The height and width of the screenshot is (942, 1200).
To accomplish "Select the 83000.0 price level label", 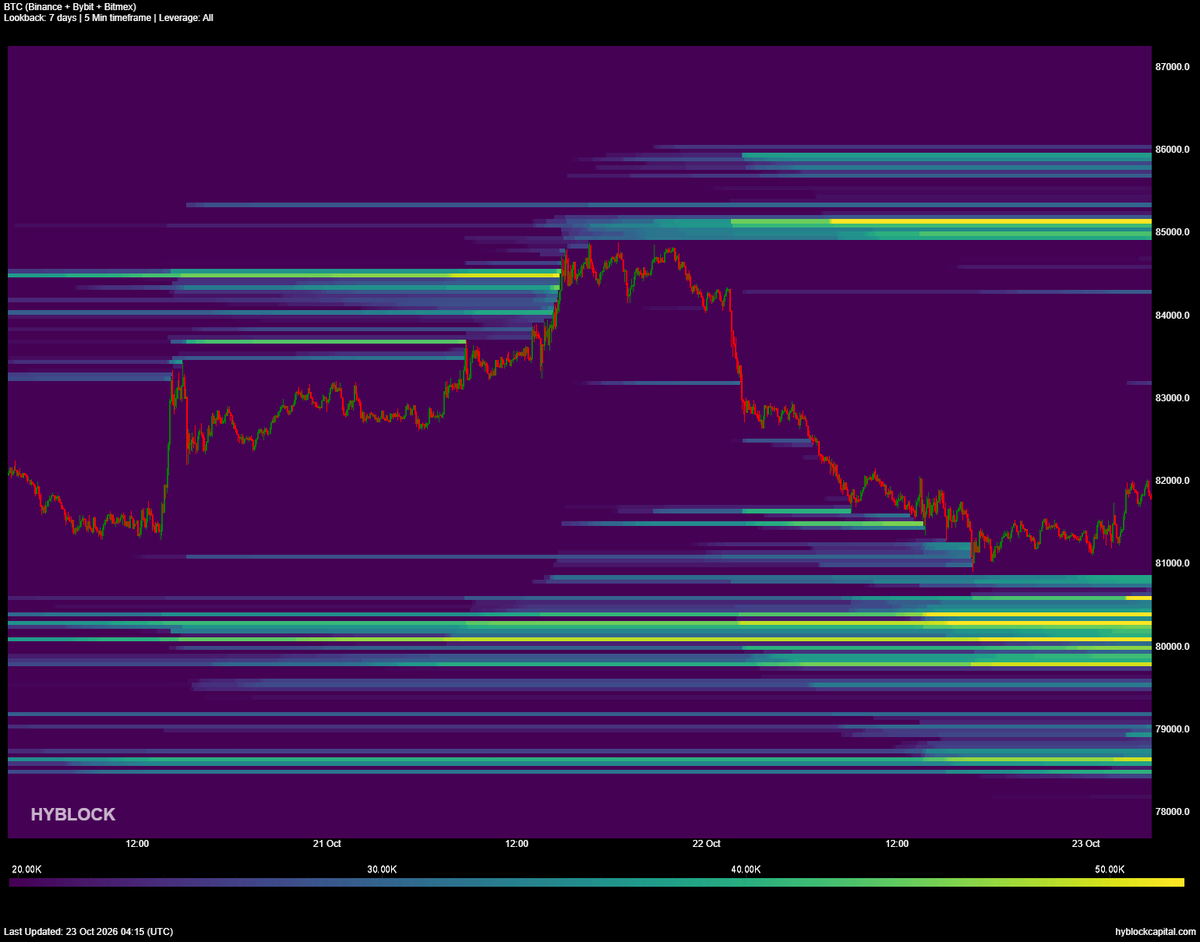I will tap(1173, 398).
